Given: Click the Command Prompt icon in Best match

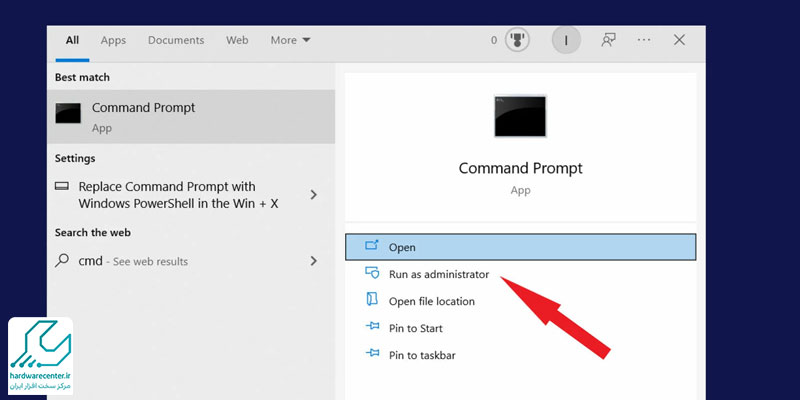Looking at the screenshot, I should coord(68,113).
